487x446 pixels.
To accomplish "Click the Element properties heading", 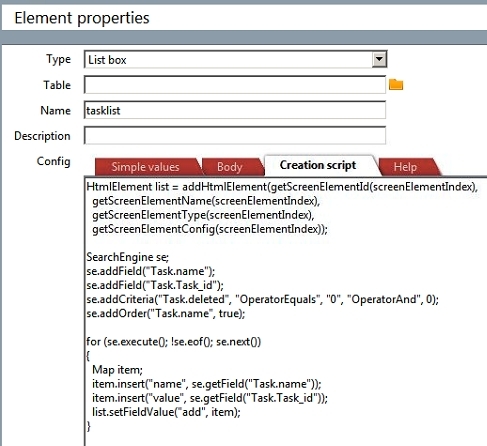I will (x=82, y=18).
